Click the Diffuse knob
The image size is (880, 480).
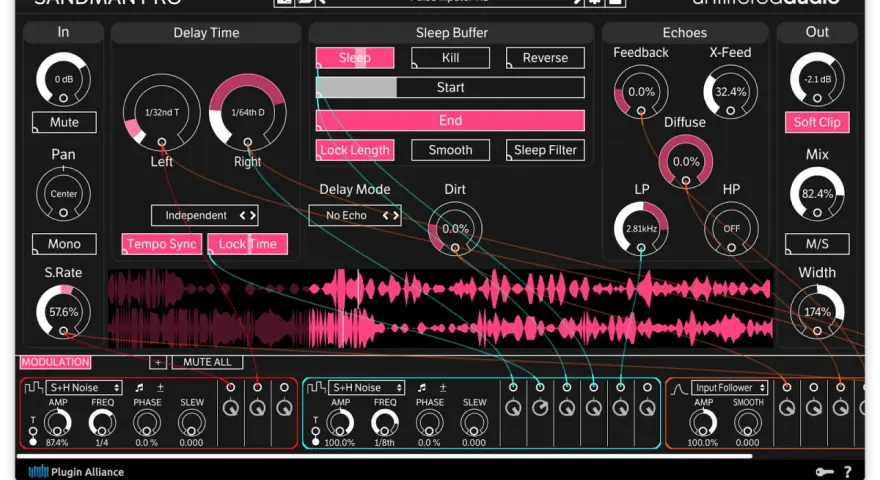tap(686, 162)
